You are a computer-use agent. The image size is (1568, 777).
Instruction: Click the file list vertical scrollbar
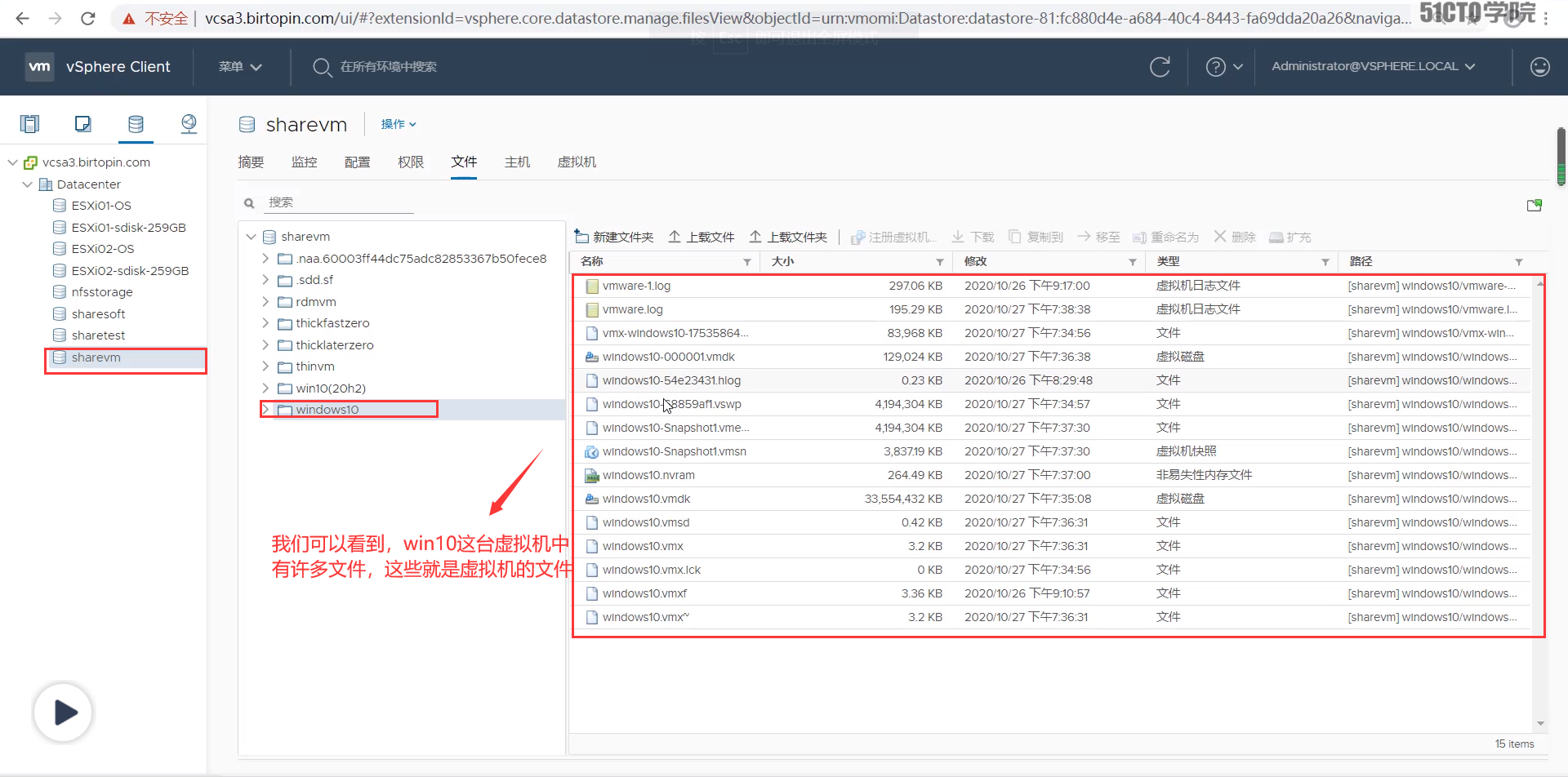[1540, 504]
